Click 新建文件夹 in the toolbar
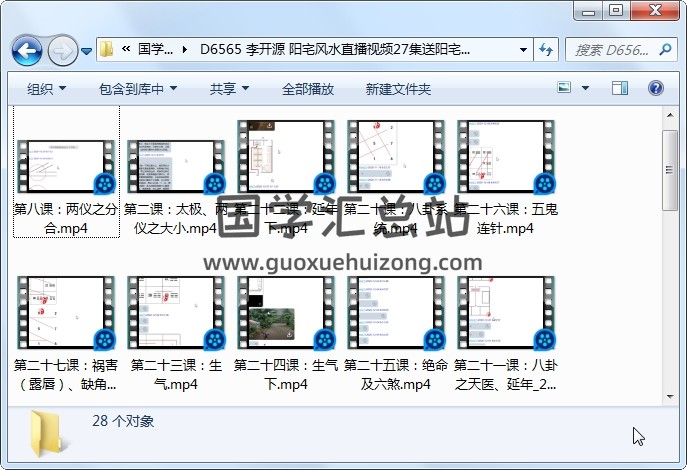Image resolution: width=687 pixels, height=470 pixels. point(398,89)
